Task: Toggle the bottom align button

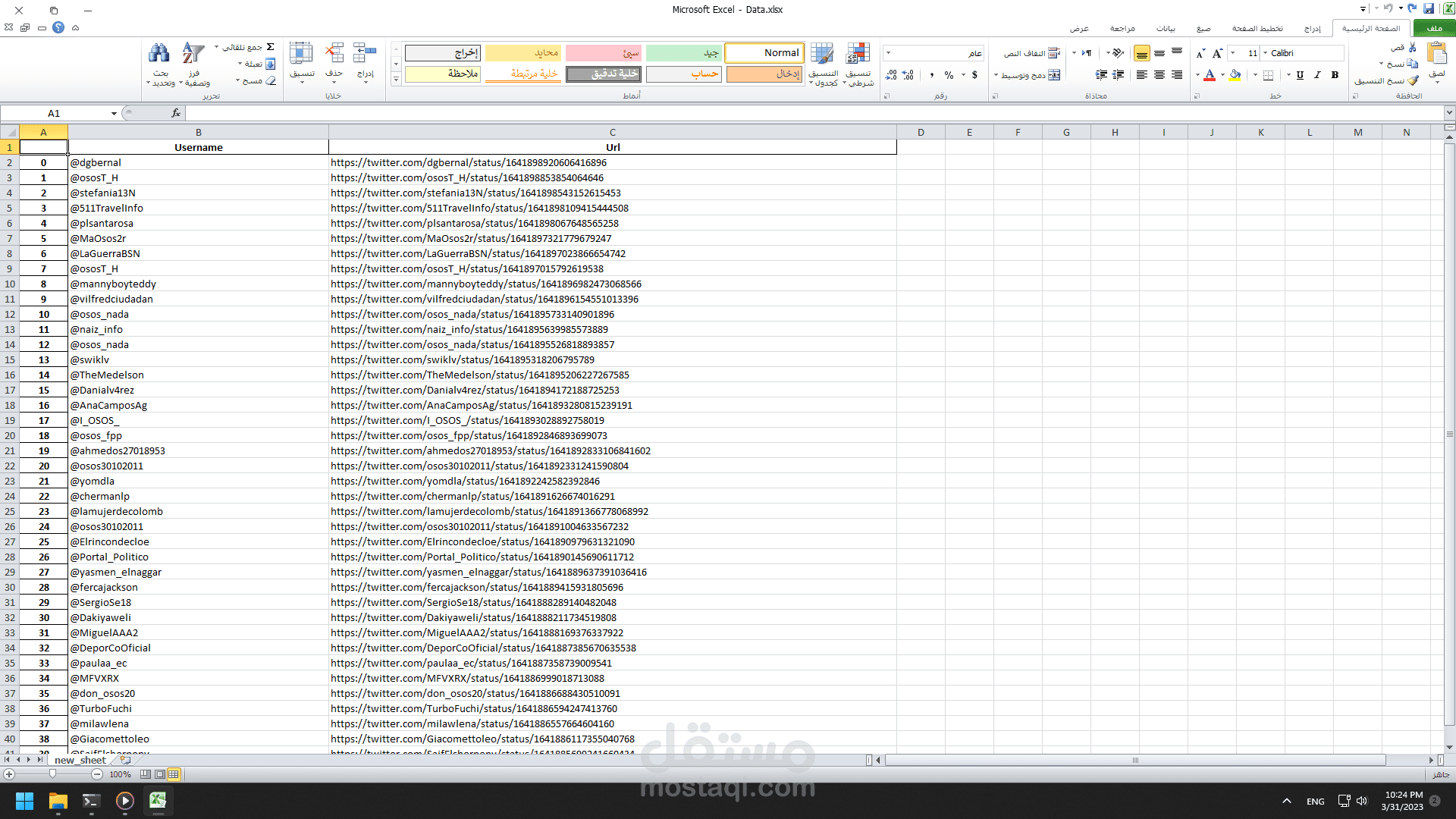Action: [x=1141, y=53]
